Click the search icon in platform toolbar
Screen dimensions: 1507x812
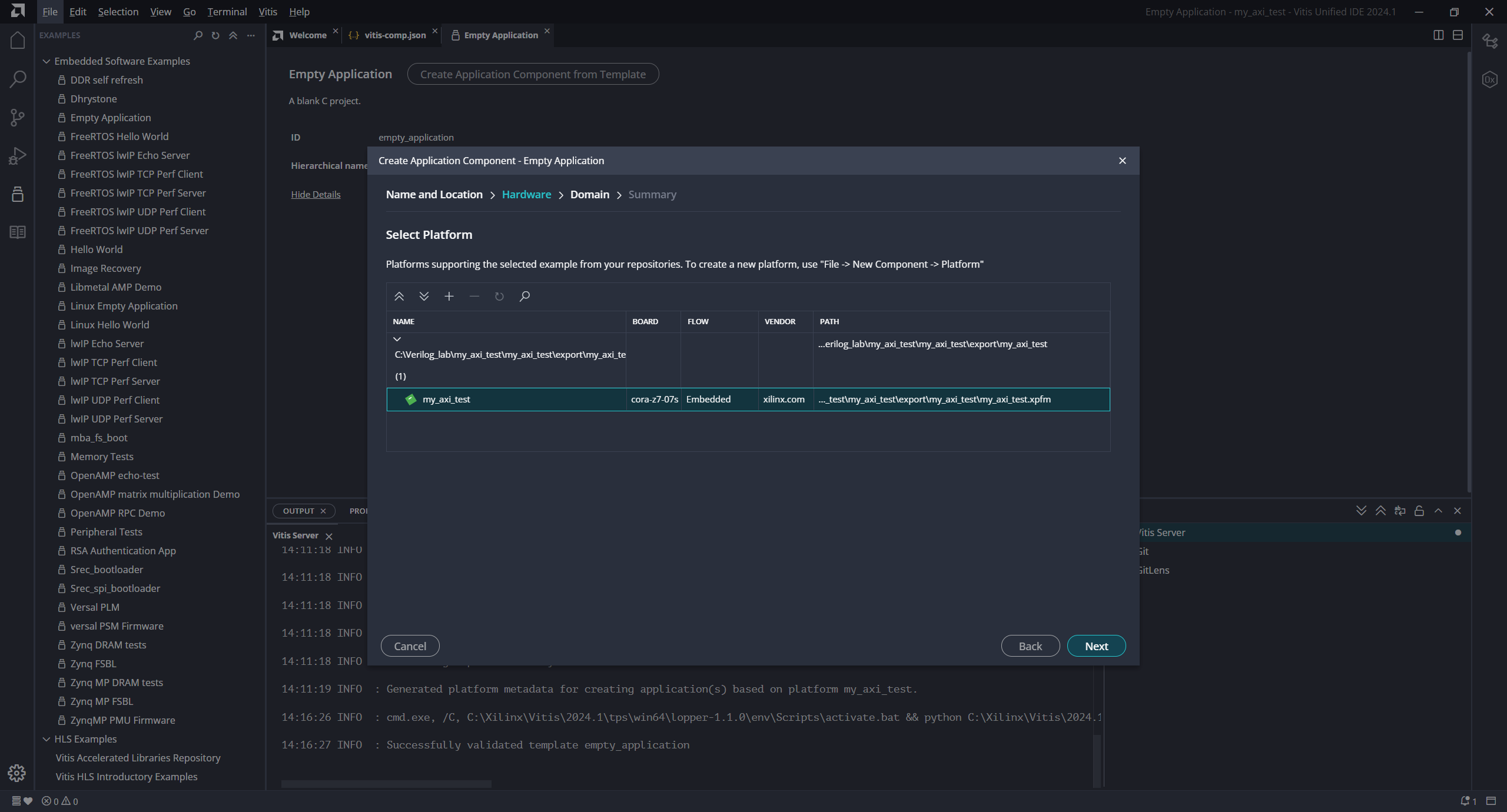pos(525,297)
